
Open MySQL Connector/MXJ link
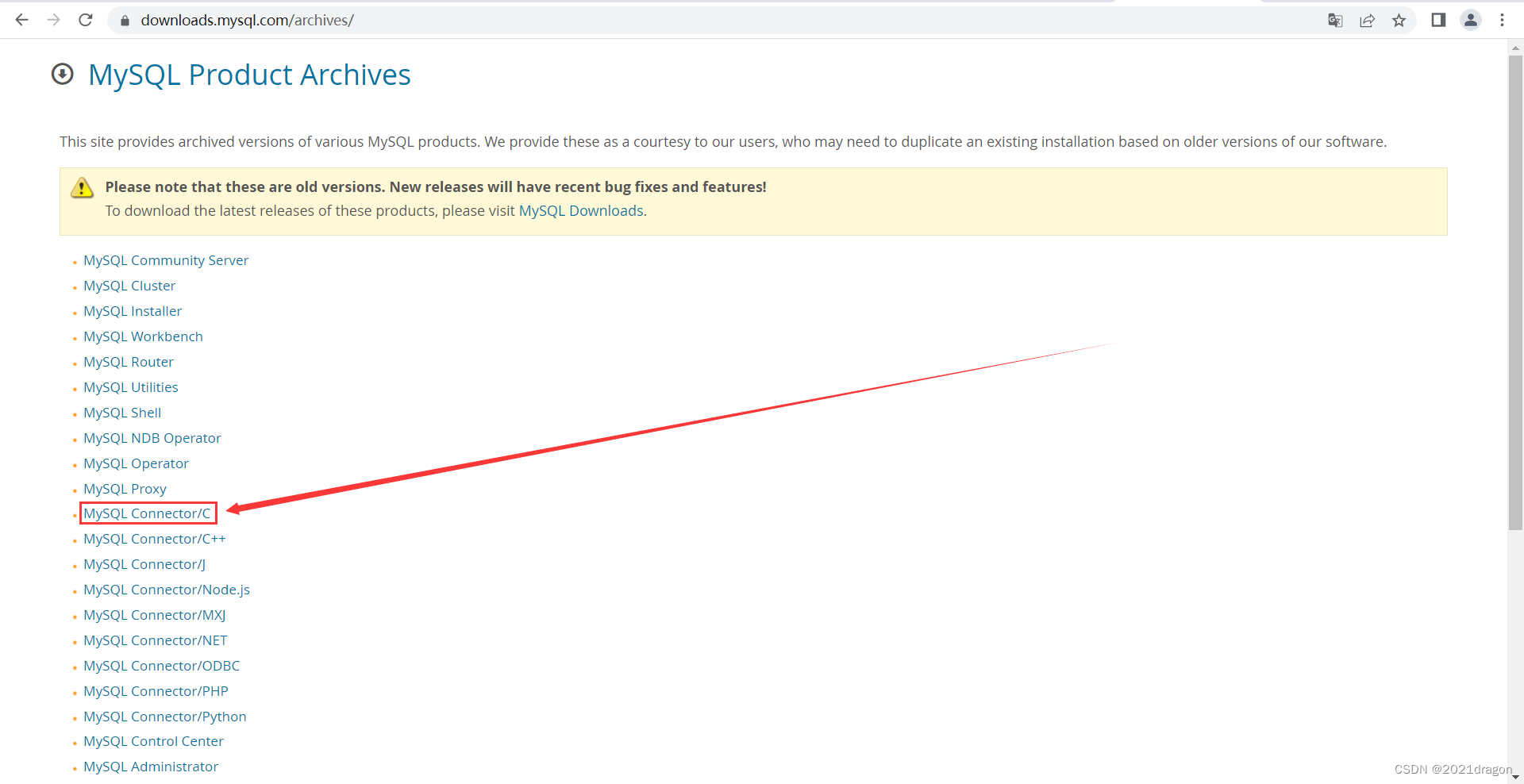coord(155,615)
